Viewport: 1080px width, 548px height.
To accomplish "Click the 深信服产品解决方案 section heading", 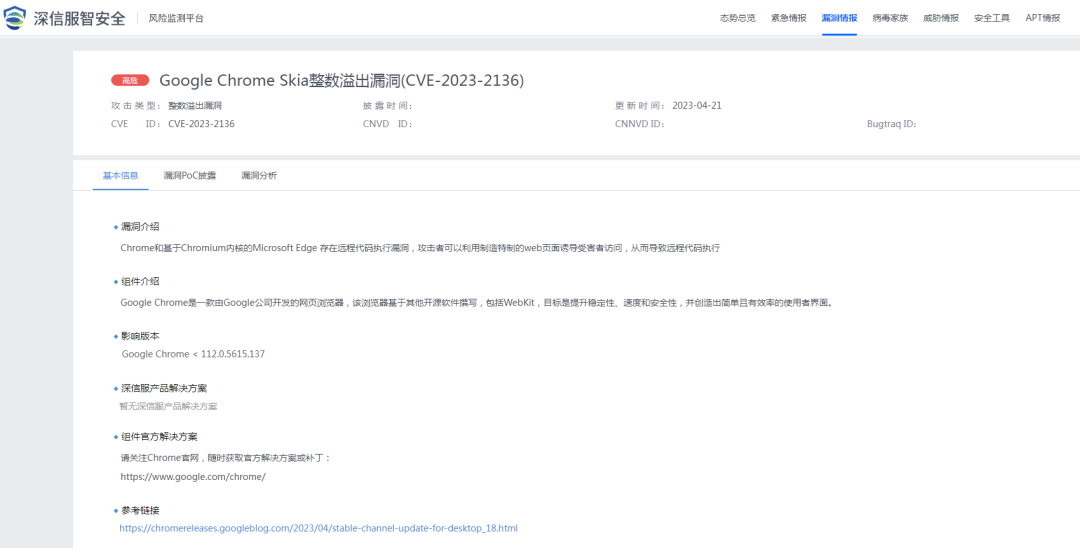I will 164,388.
